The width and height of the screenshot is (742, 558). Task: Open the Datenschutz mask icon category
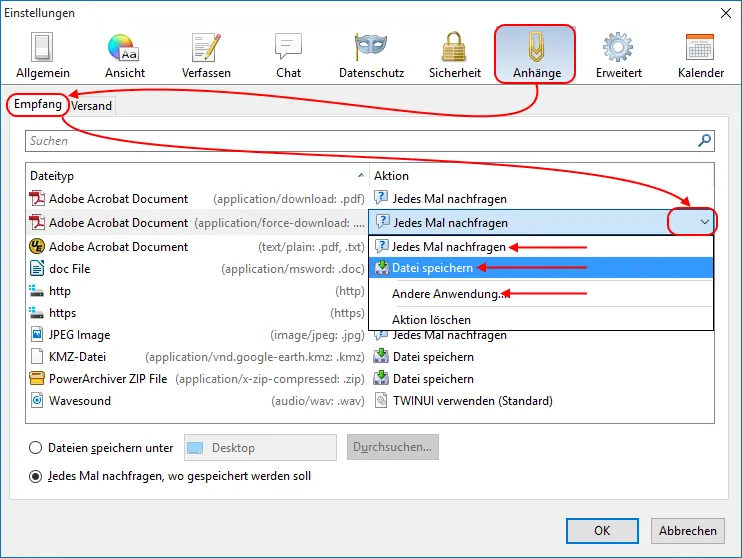point(371,55)
